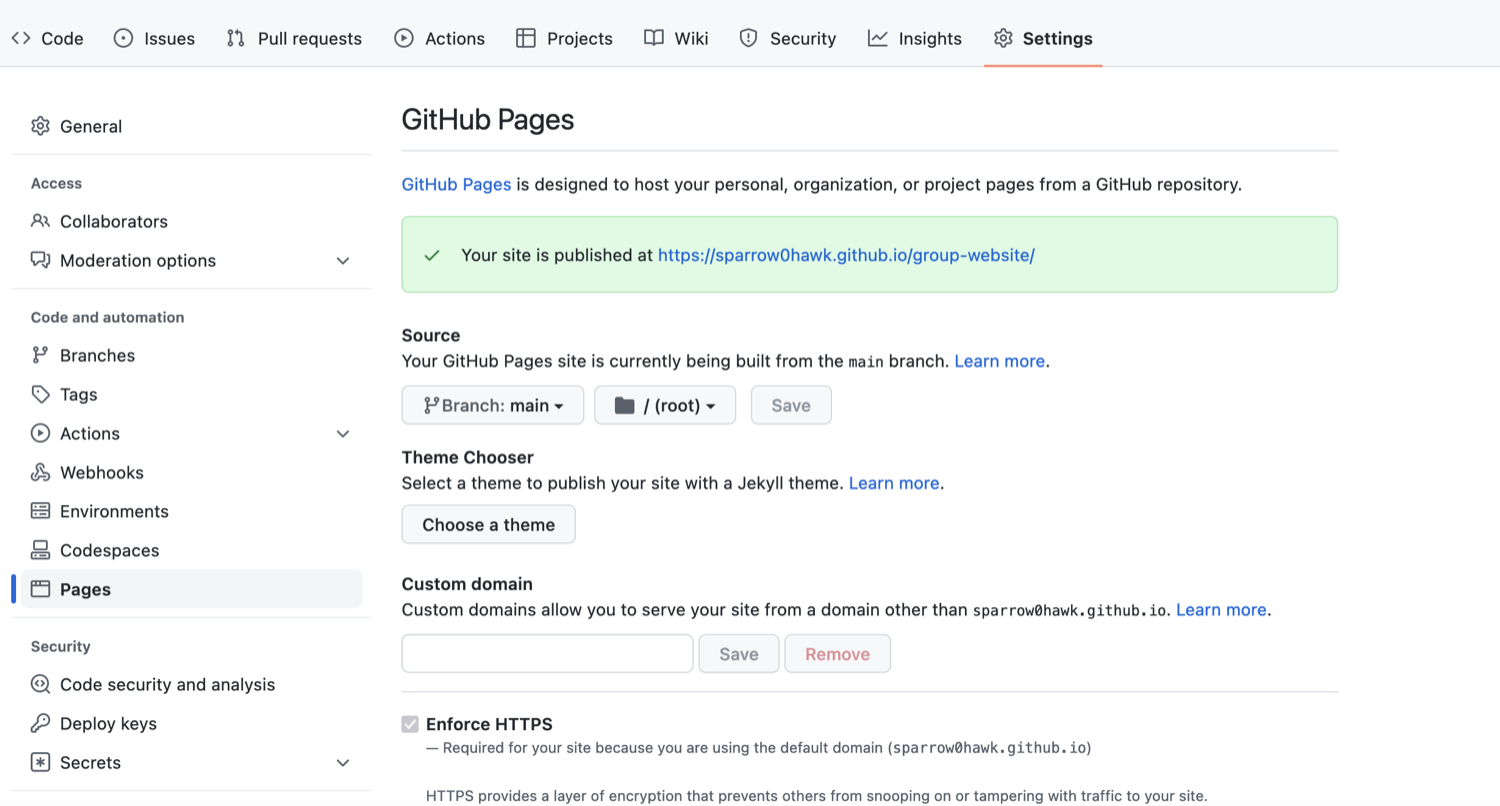Open the published site URL link

coord(846,255)
